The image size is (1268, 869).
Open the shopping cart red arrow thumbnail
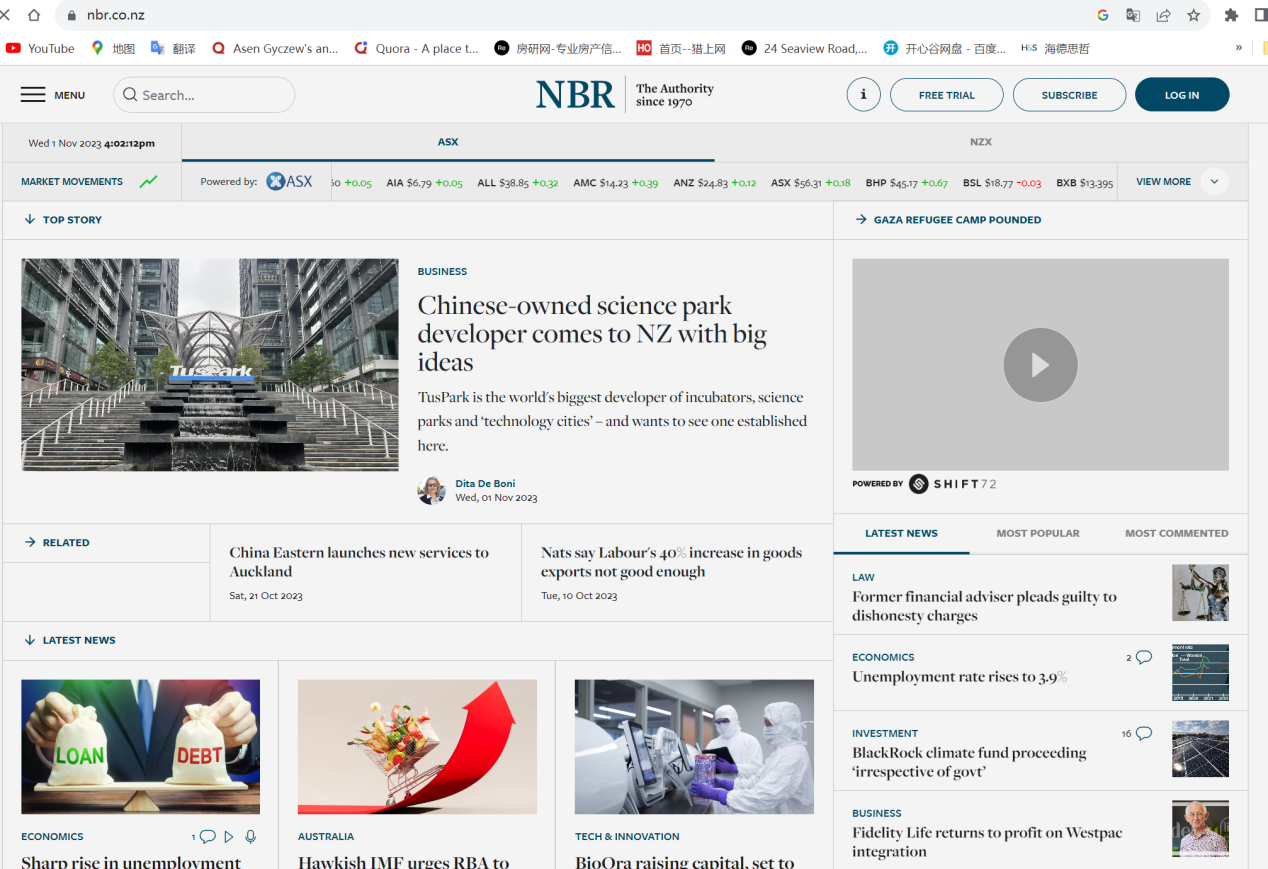417,747
